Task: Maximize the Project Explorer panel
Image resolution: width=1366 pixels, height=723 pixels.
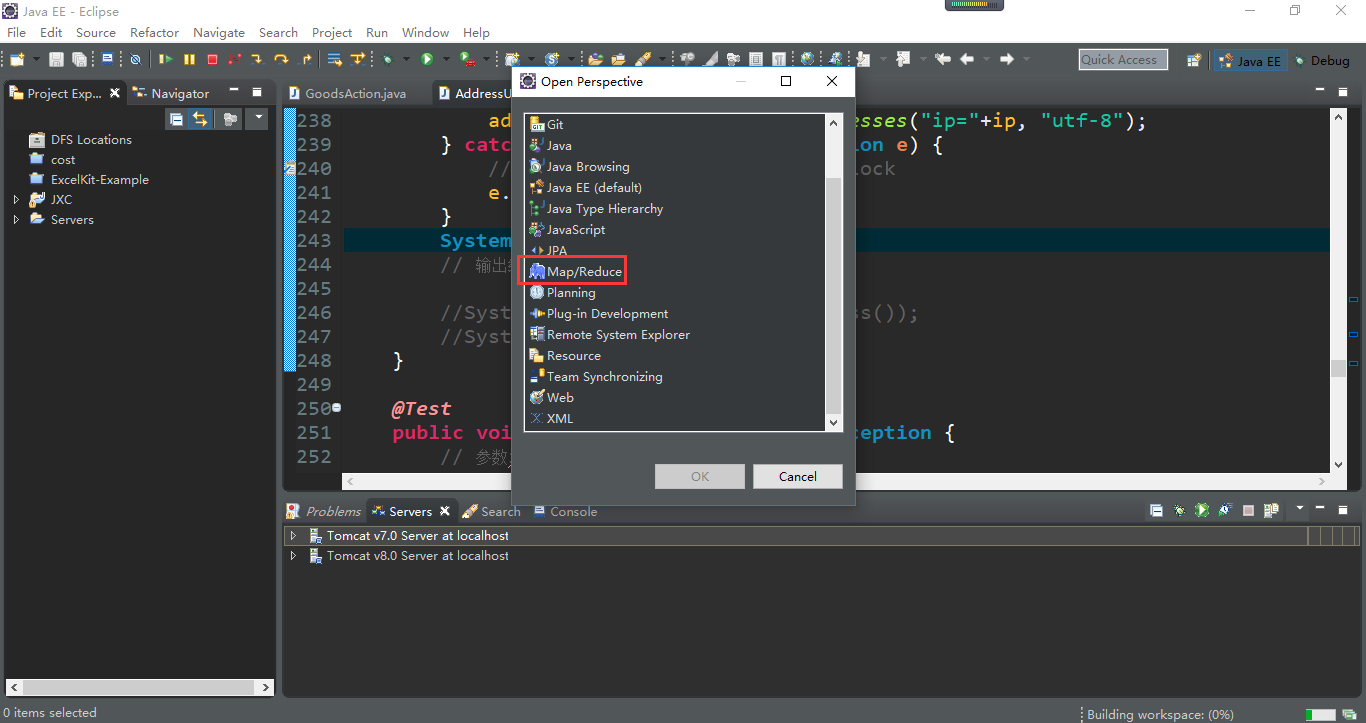Action: click(x=257, y=92)
